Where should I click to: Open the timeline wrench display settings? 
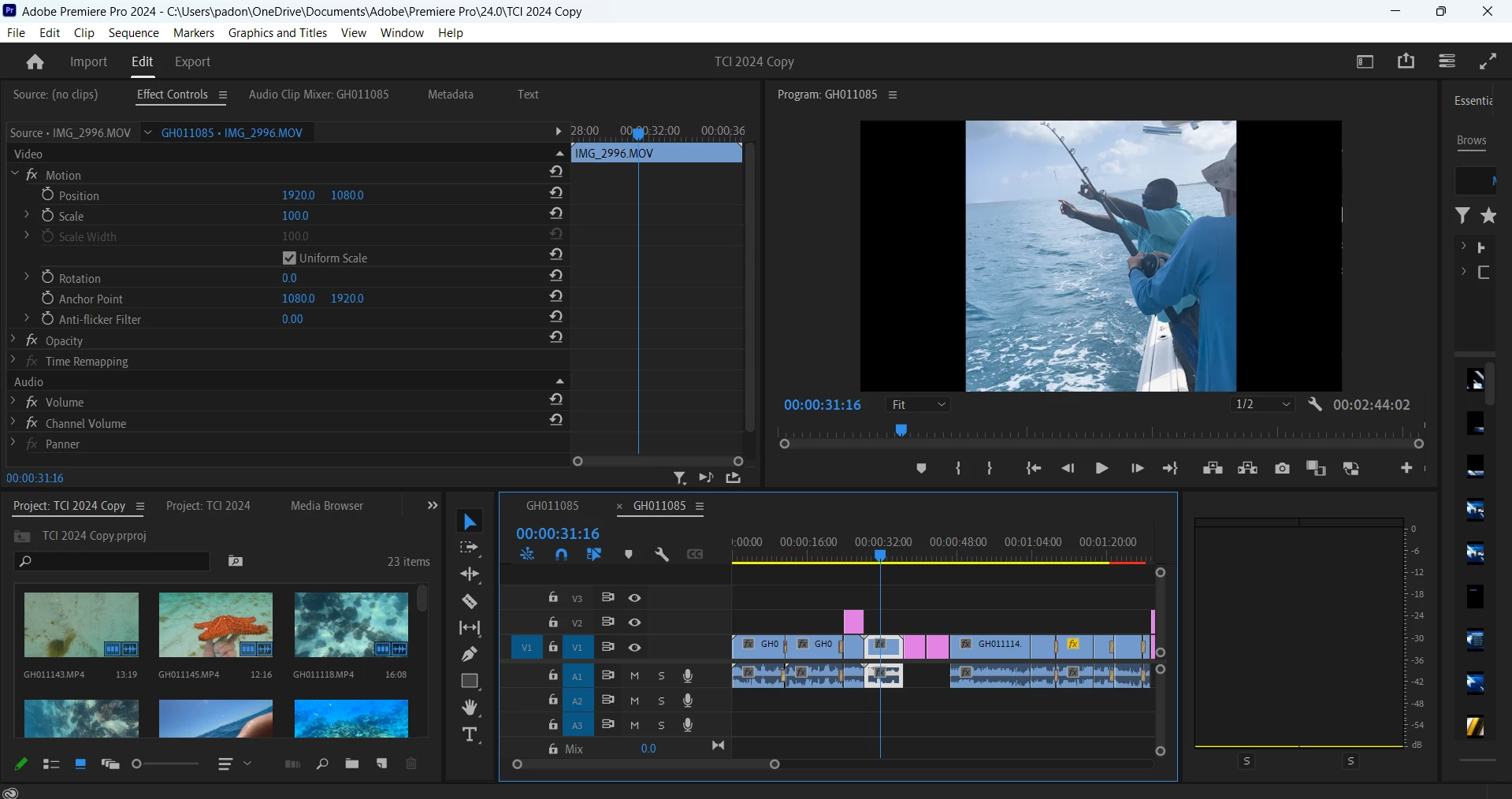[662, 555]
